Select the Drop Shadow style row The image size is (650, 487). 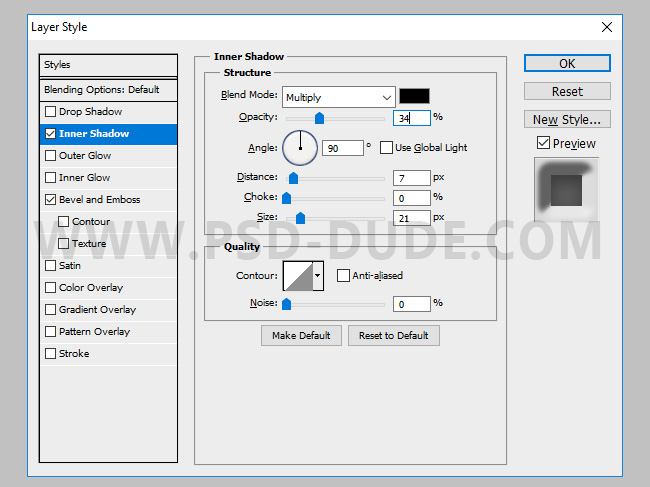108,111
